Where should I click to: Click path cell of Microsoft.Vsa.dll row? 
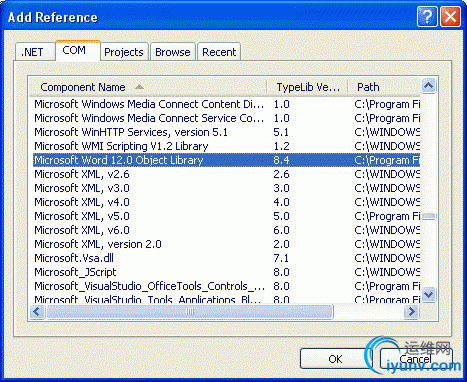pyautogui.click(x=387, y=258)
